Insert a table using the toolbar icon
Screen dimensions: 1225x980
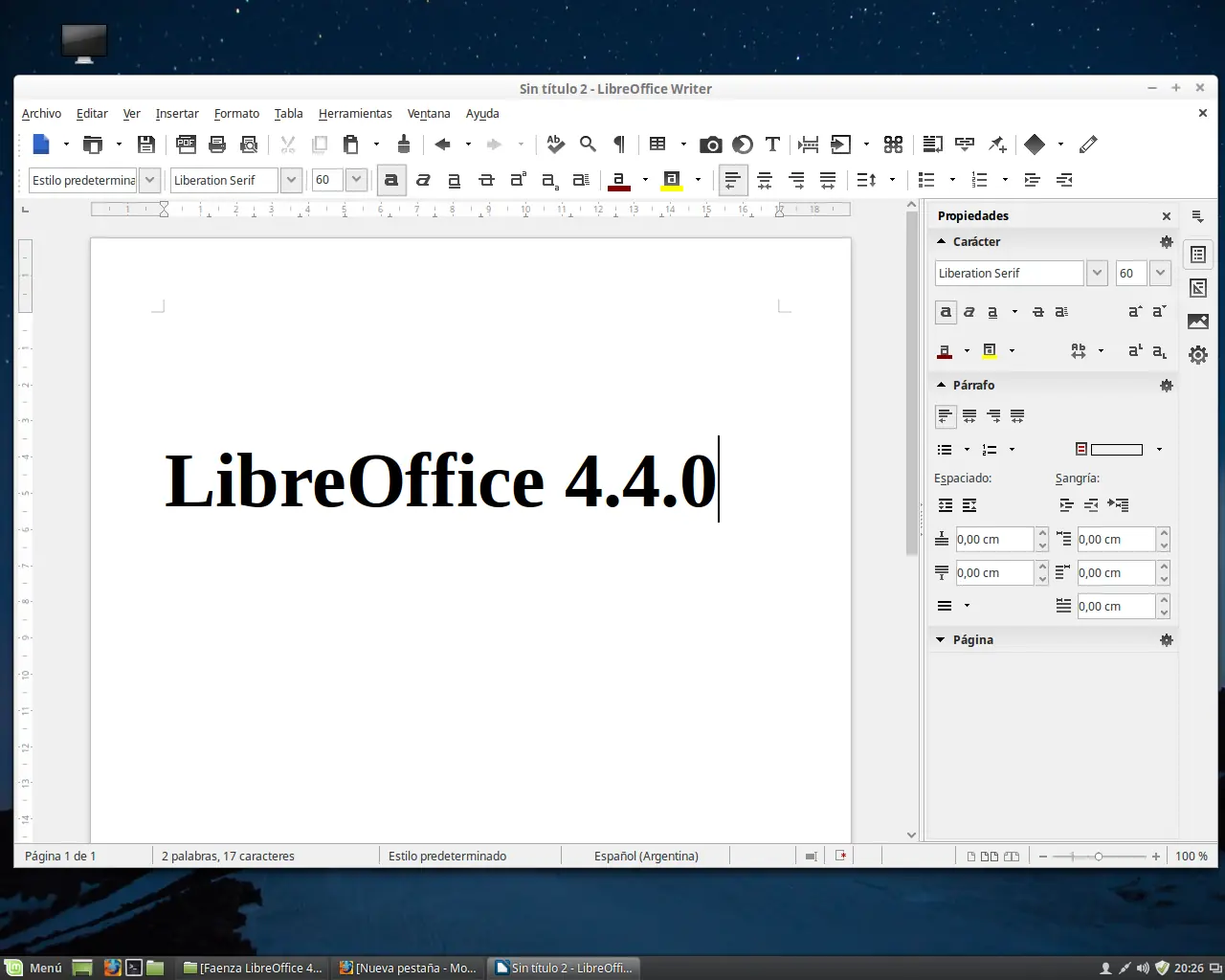[x=657, y=145]
